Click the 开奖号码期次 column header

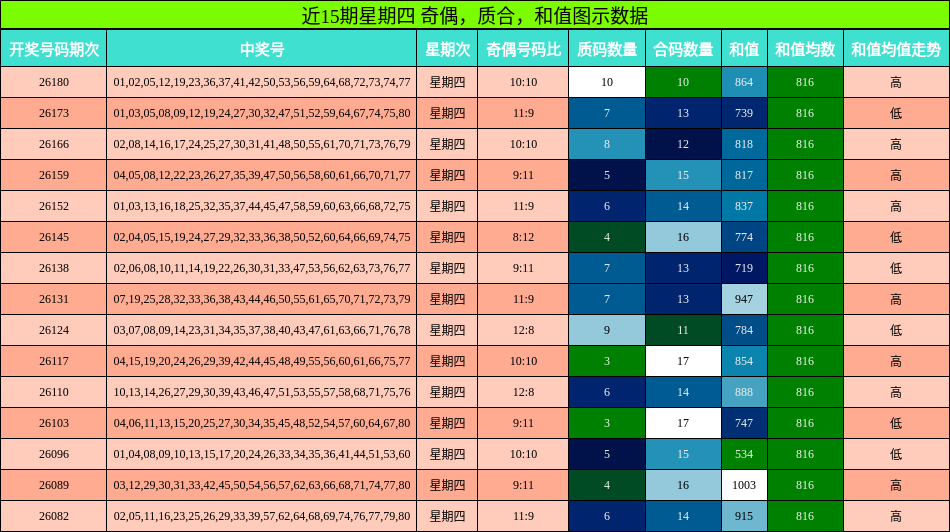53,48
